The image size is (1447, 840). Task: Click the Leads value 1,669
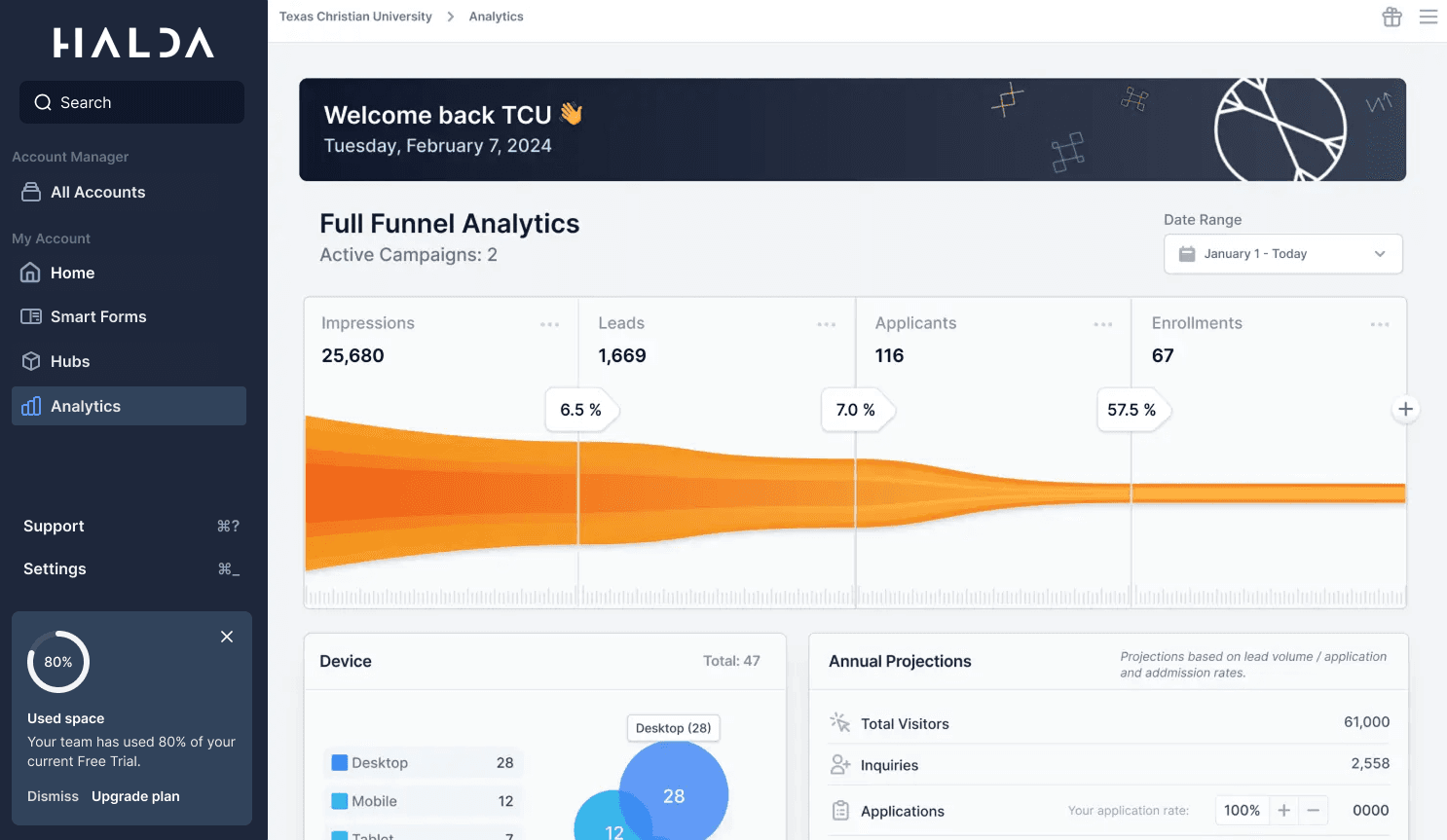coord(622,355)
